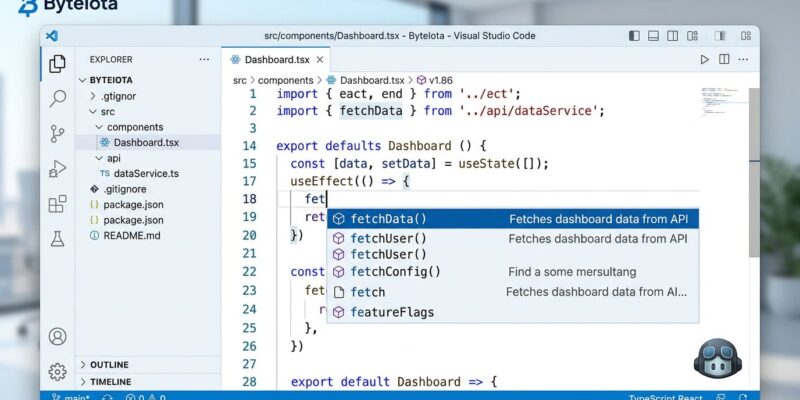Expand the TIMELINE section
The height and width of the screenshot is (400, 800).
coord(110,382)
